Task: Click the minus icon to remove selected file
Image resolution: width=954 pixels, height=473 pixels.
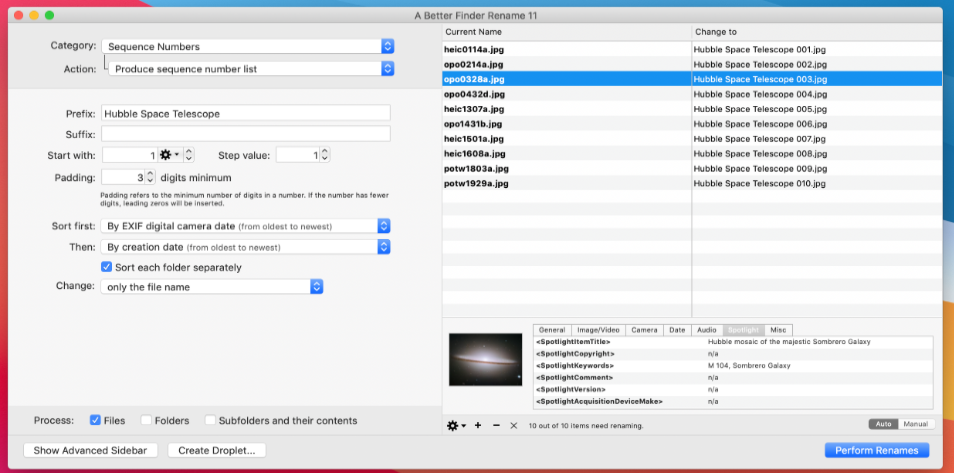Action: 496,425
